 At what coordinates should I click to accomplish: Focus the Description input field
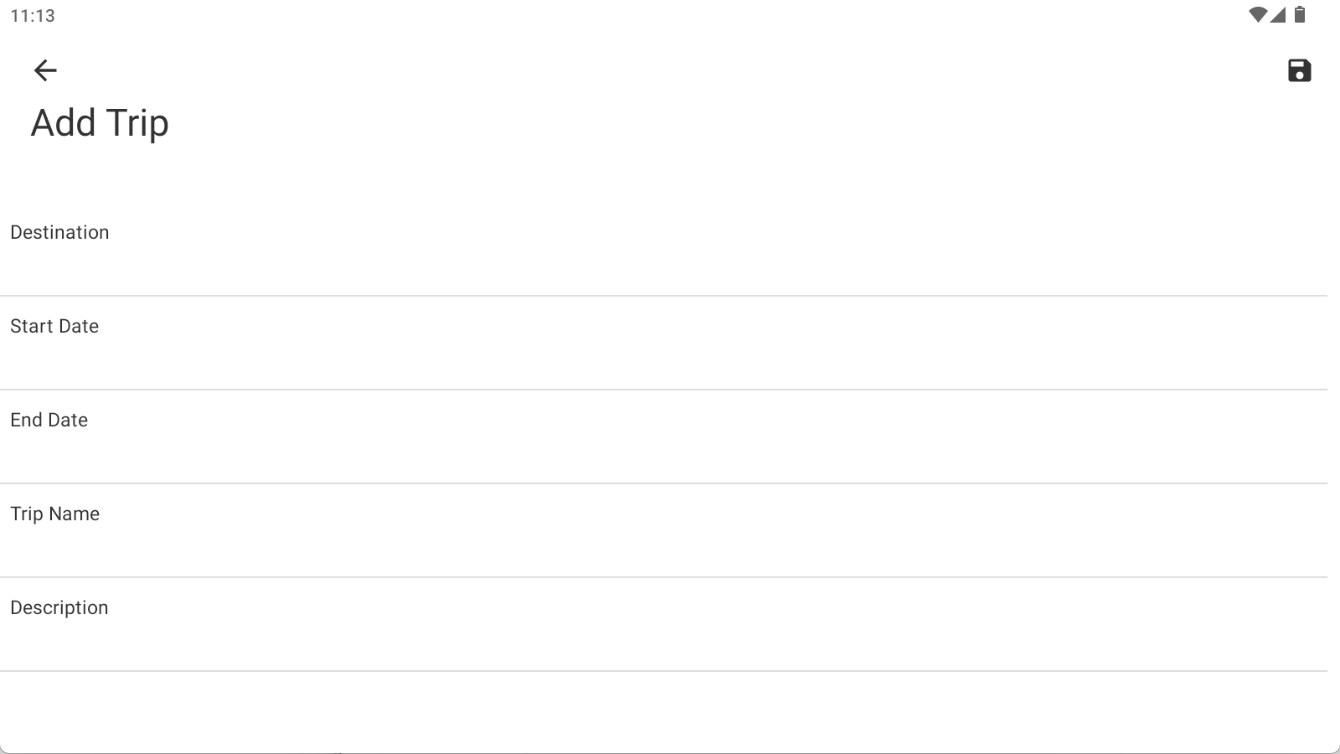coord(664,625)
